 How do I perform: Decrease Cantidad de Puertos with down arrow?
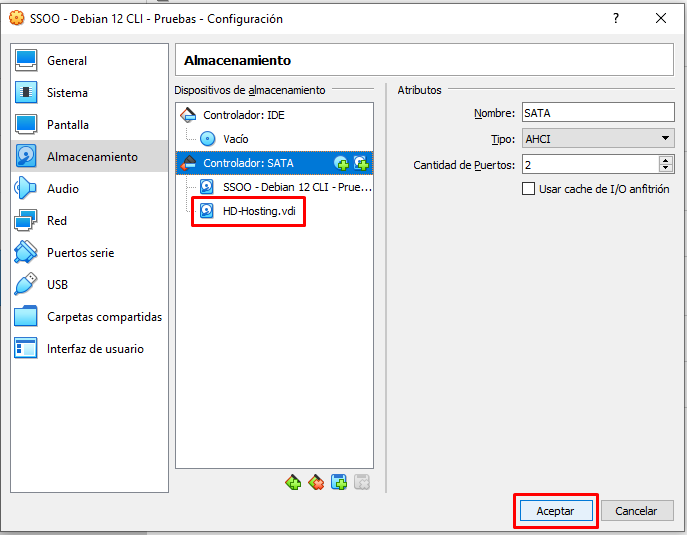pyautogui.click(x=666, y=169)
